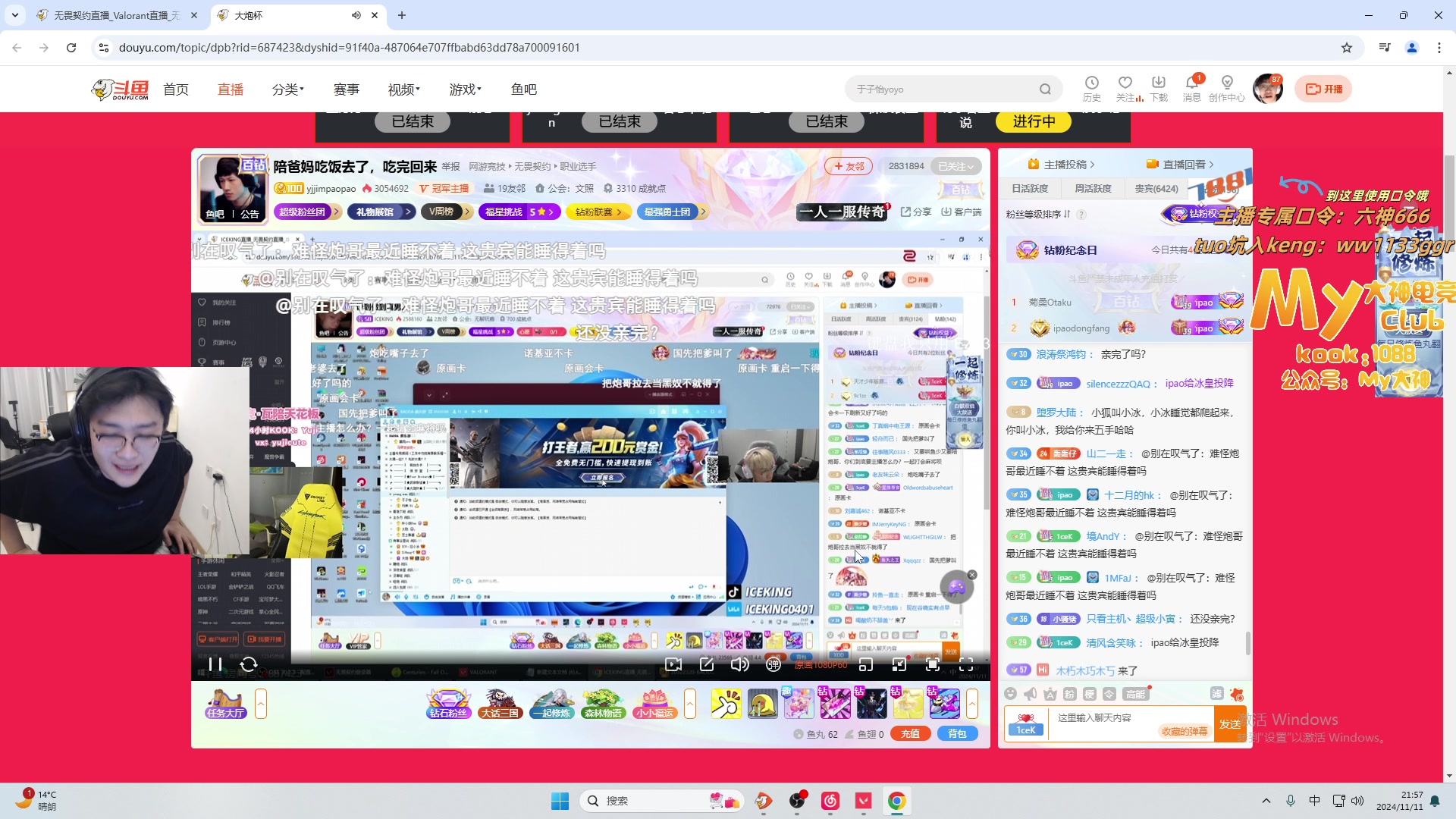Viewport: 1456px width, 819px height.
Task: Click the megaphone broadcast icon in chat toolbar
Action: pos(1030,694)
